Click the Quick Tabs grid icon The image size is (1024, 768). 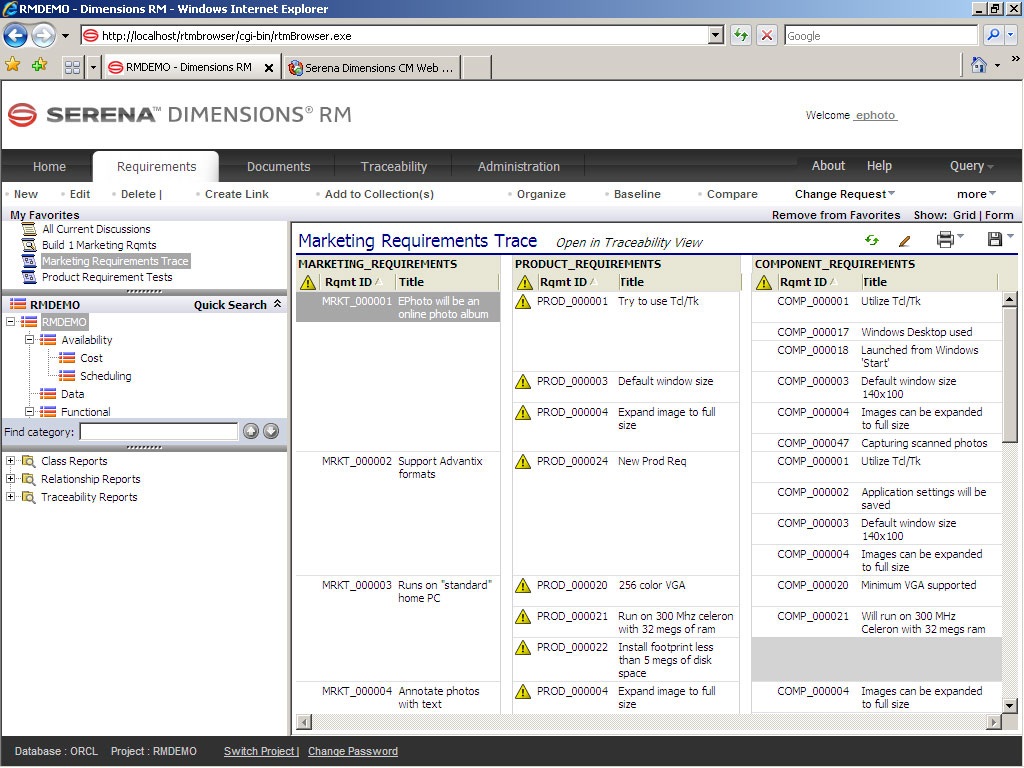pyautogui.click(x=72, y=67)
